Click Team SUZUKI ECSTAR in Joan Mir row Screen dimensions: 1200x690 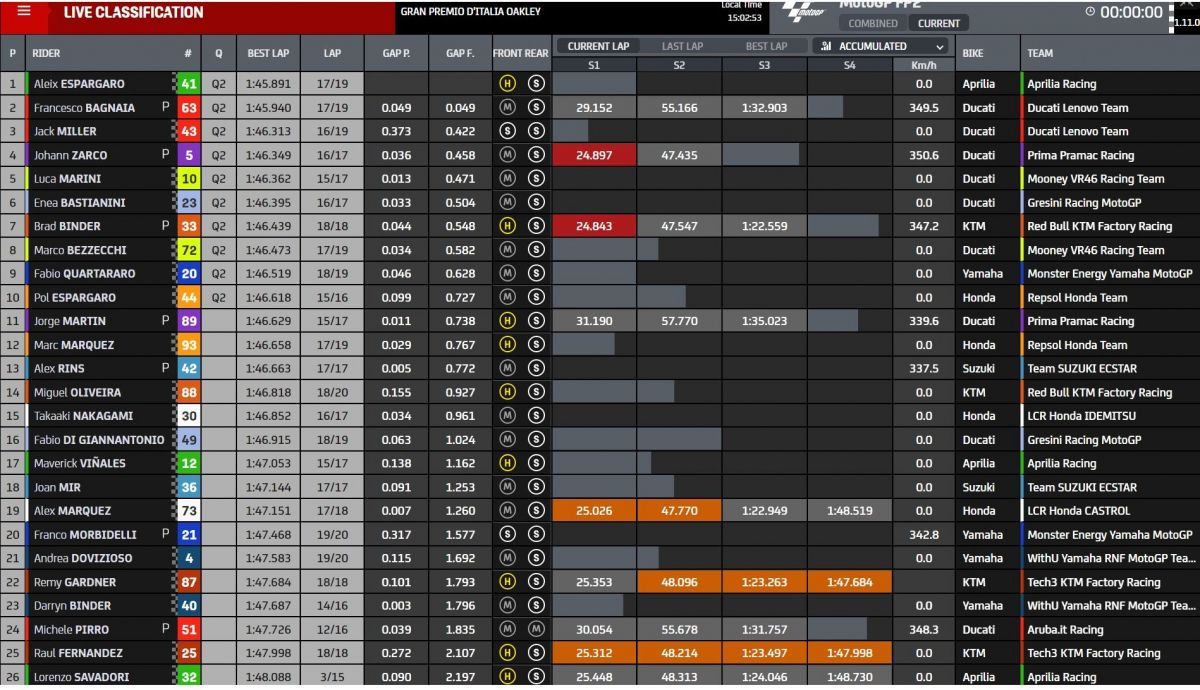coord(1082,487)
